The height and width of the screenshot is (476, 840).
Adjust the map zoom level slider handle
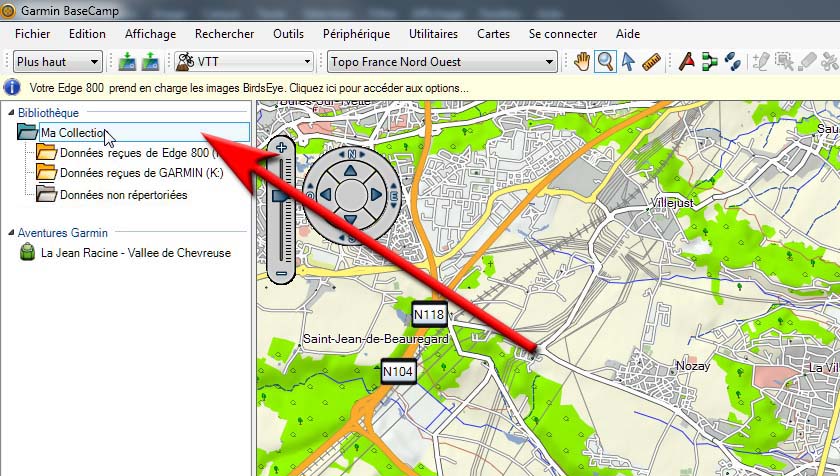pos(281,196)
